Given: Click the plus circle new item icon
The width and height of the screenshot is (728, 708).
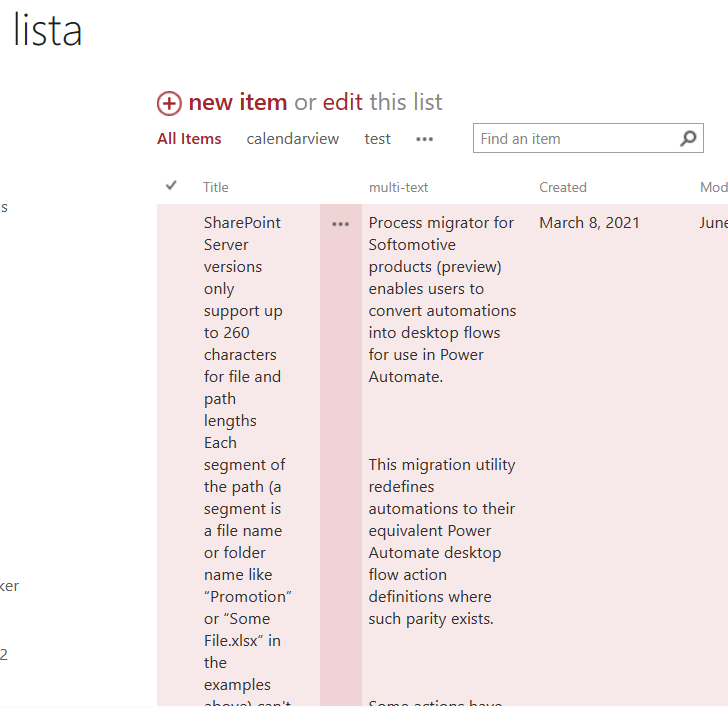Looking at the screenshot, I should (169, 103).
